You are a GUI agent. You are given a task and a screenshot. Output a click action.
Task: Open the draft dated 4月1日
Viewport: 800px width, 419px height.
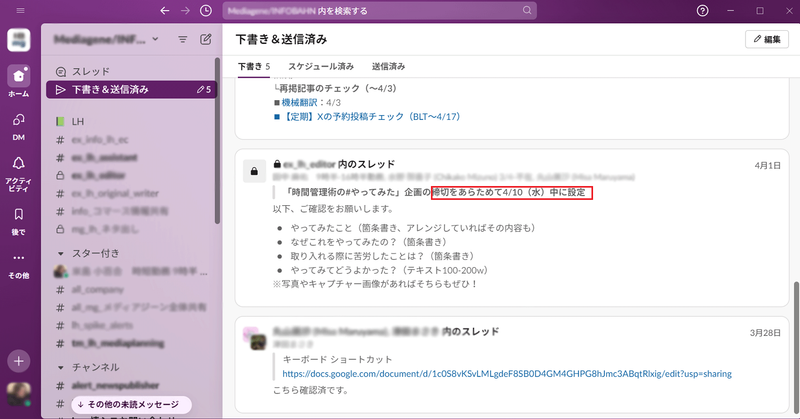(512, 228)
